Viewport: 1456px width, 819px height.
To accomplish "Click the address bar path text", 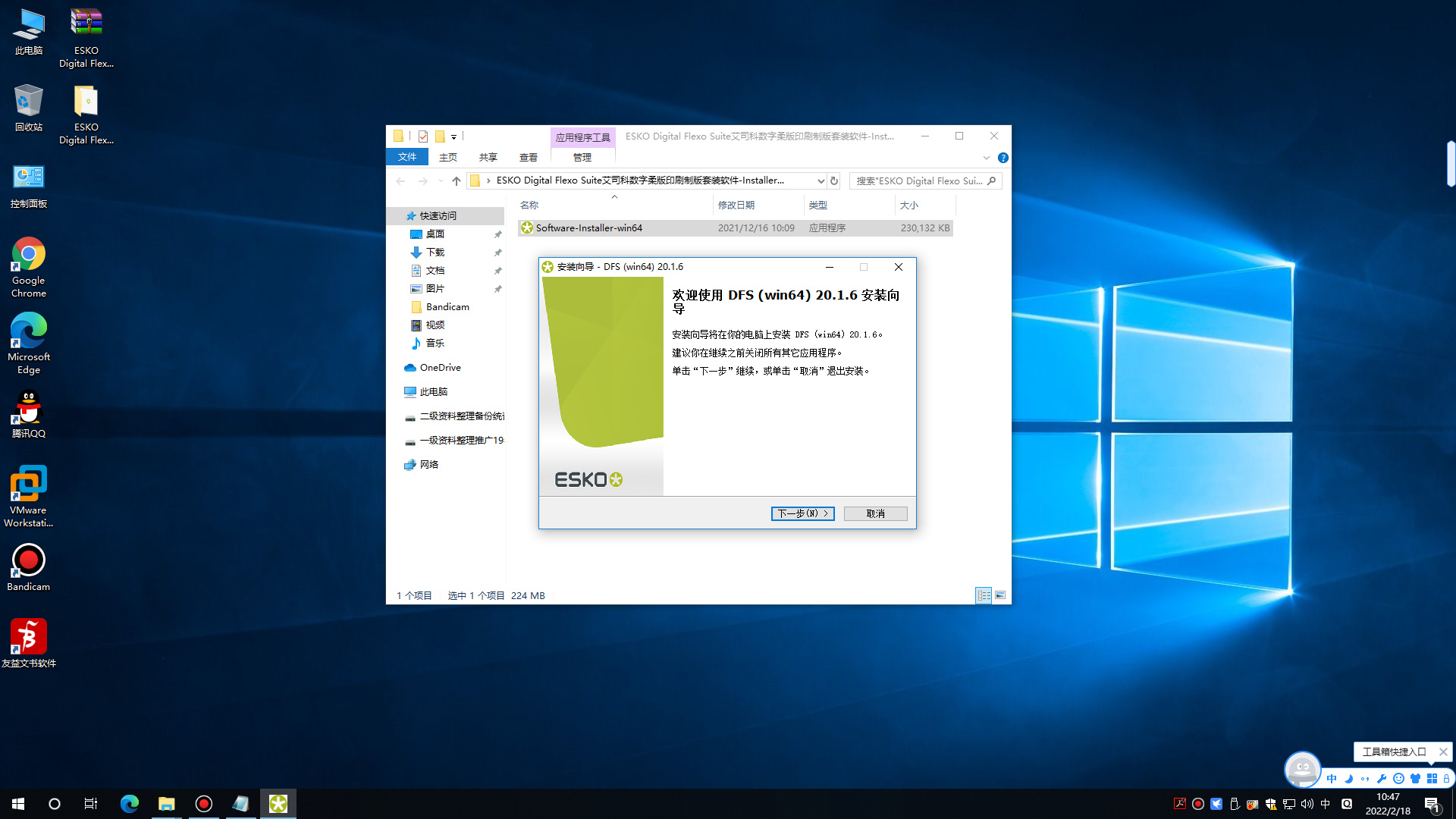I will pos(640,180).
